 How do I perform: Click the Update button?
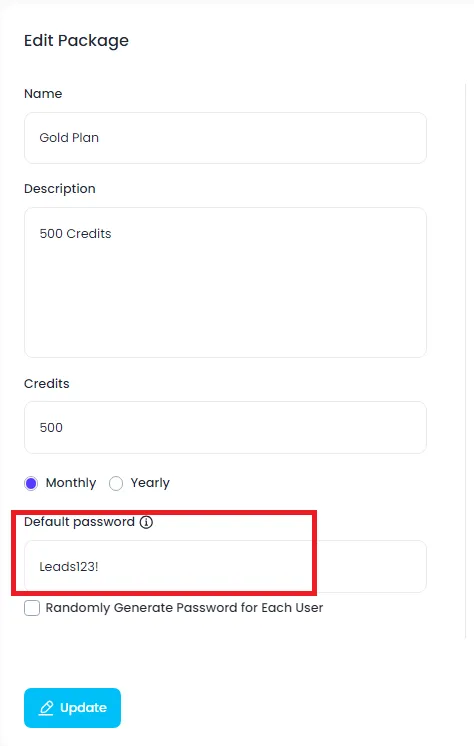coord(72,708)
